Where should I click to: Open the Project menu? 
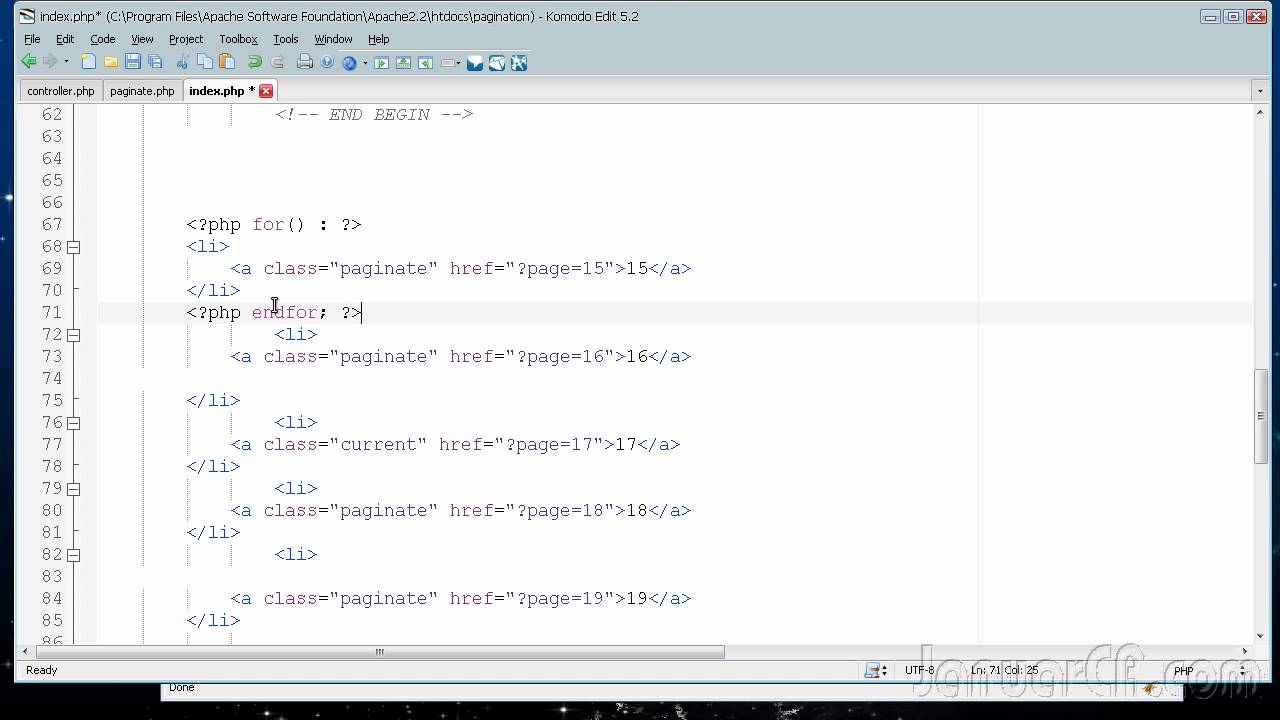click(186, 39)
